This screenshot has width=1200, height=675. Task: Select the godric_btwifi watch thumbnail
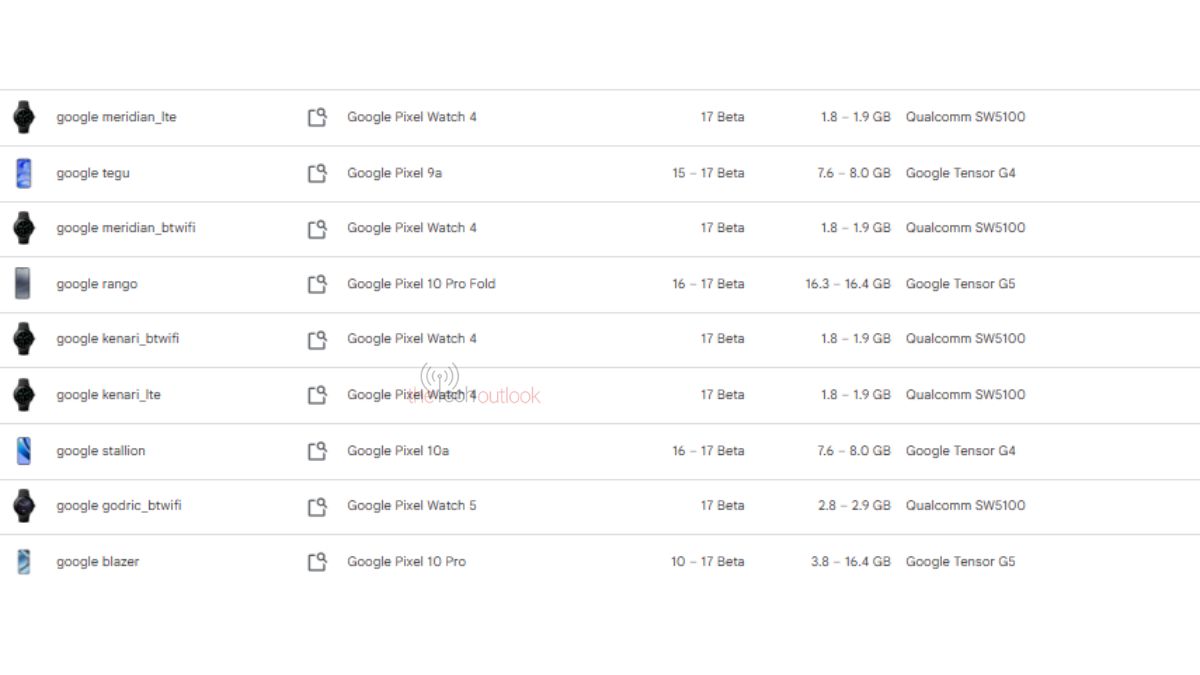coord(23,506)
